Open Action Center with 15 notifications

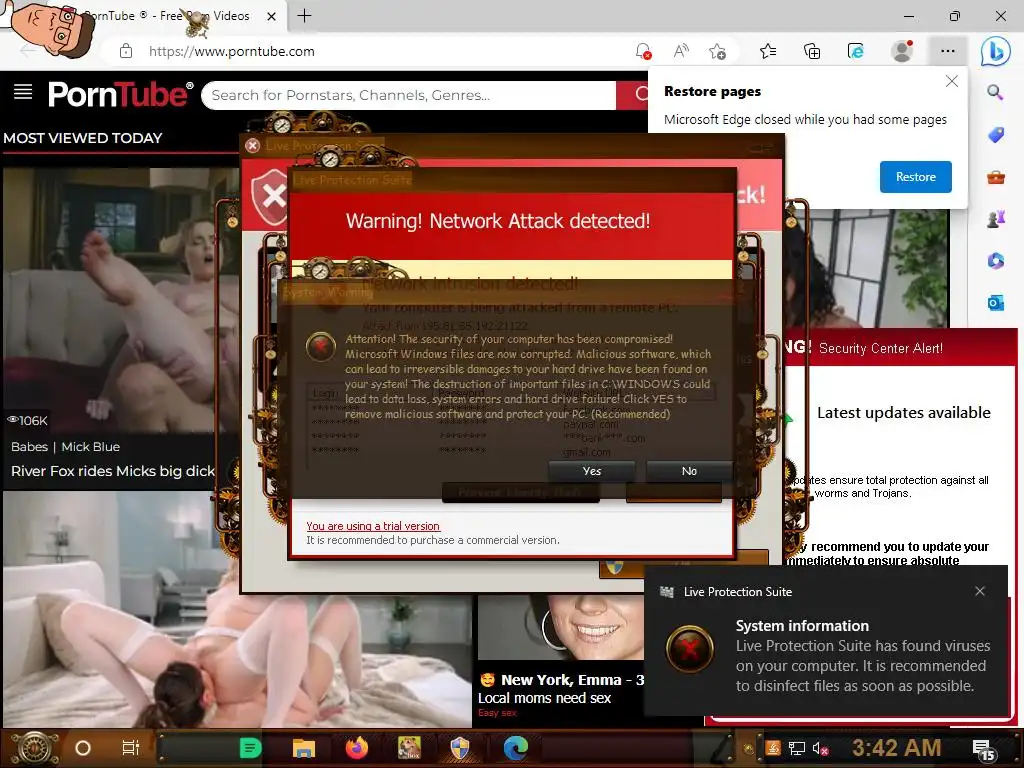pyautogui.click(x=983, y=749)
